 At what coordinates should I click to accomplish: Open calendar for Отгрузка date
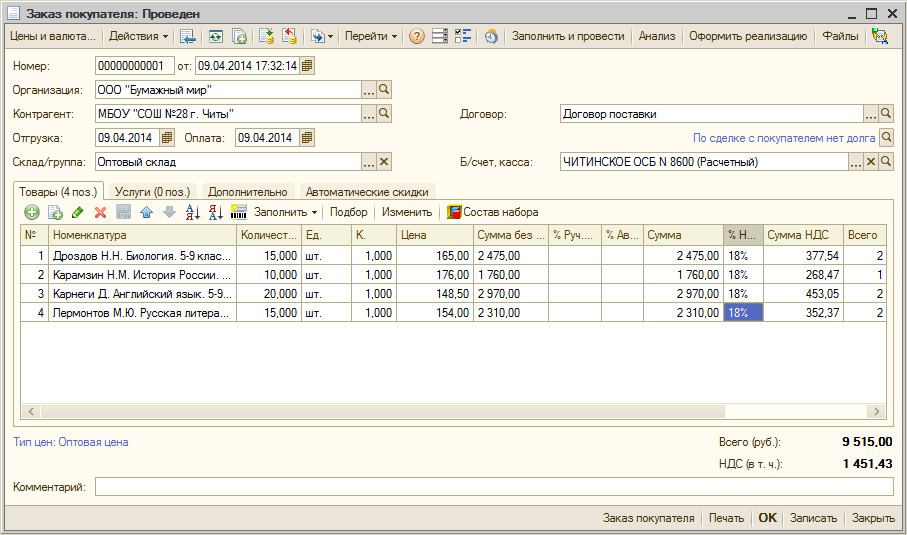(167, 138)
